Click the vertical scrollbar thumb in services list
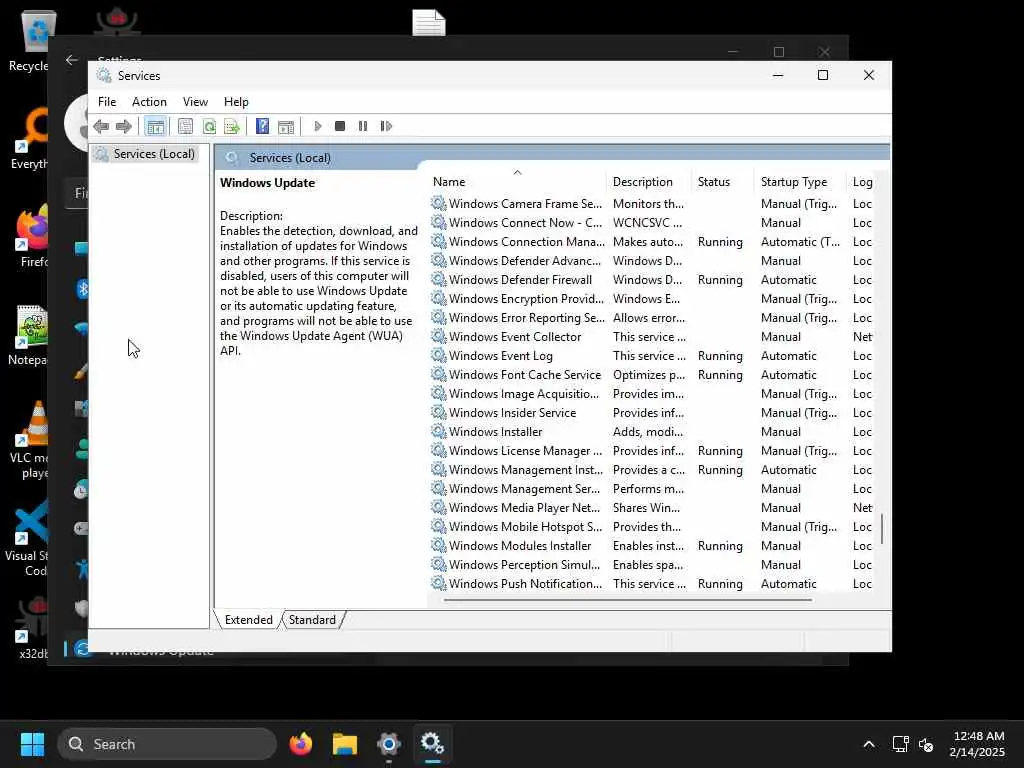This screenshot has width=1024, height=768. 882,529
